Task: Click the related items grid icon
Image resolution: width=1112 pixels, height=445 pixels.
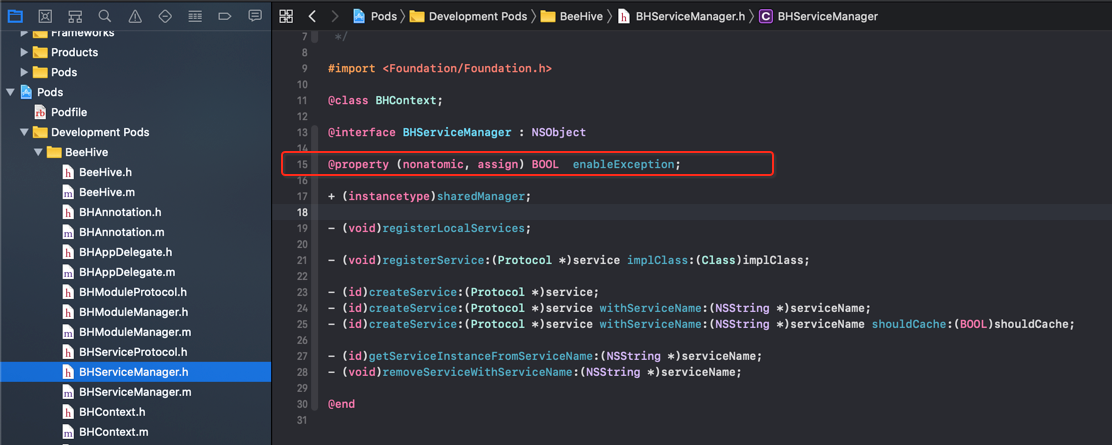Action: click(286, 16)
